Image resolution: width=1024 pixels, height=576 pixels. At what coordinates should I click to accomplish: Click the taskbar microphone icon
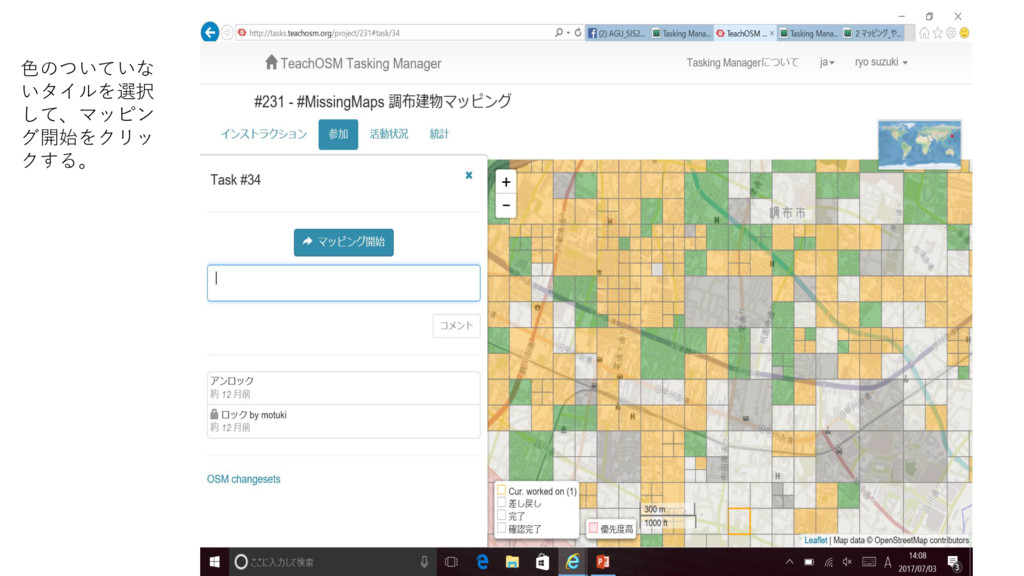pyautogui.click(x=424, y=562)
